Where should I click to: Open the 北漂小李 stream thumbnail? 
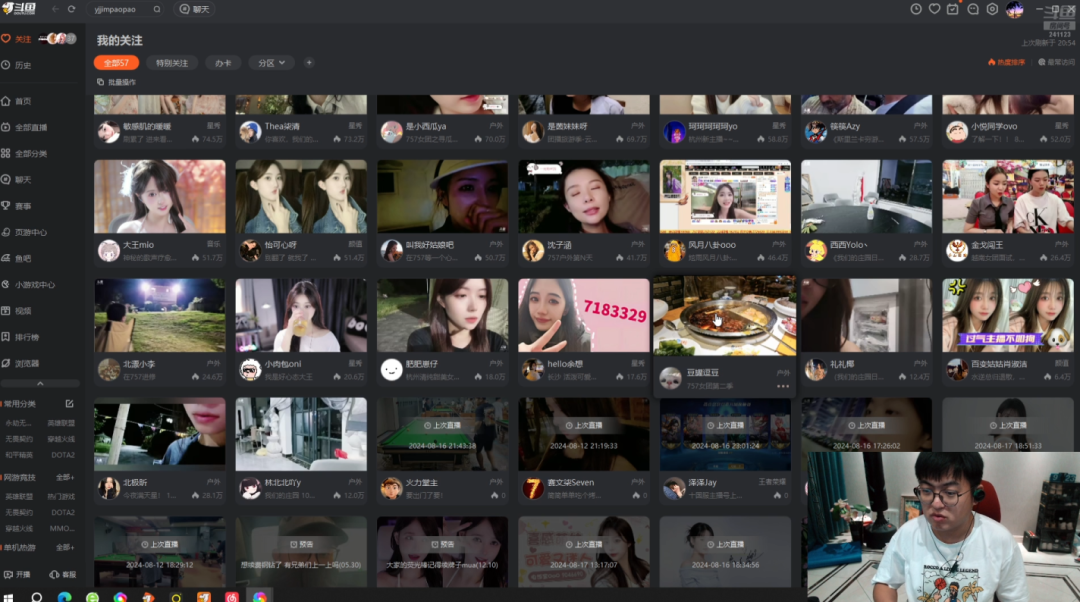tap(160, 315)
